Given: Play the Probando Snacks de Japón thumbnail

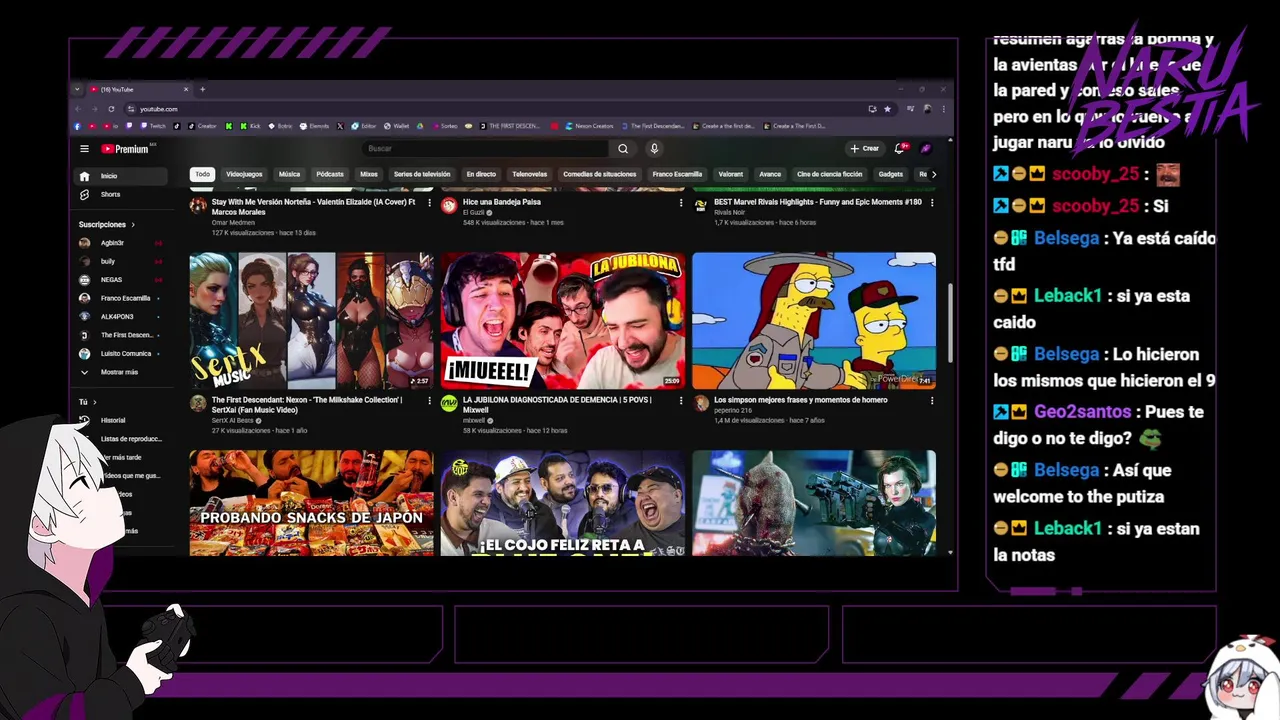Looking at the screenshot, I should (x=312, y=503).
